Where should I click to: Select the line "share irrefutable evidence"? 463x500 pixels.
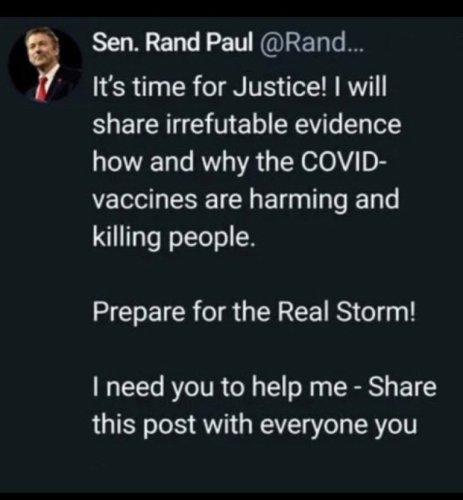pos(247,125)
